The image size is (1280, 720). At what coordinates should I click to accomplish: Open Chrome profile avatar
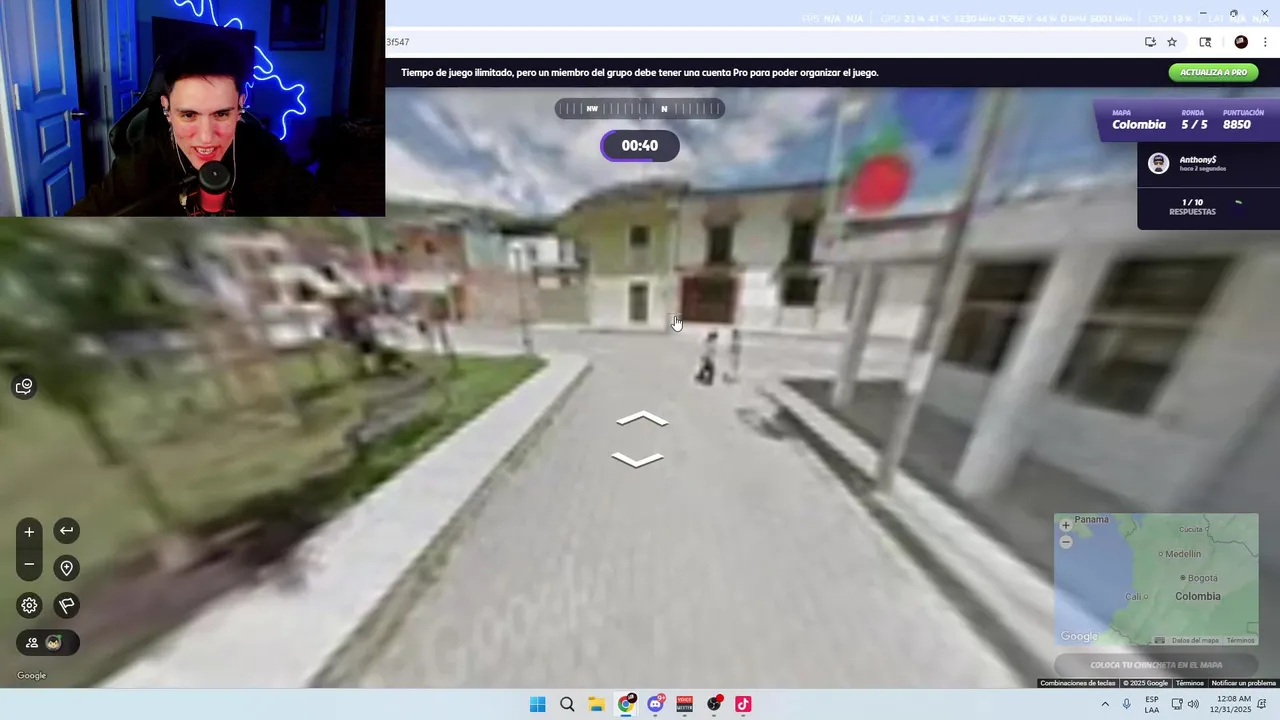(1241, 42)
